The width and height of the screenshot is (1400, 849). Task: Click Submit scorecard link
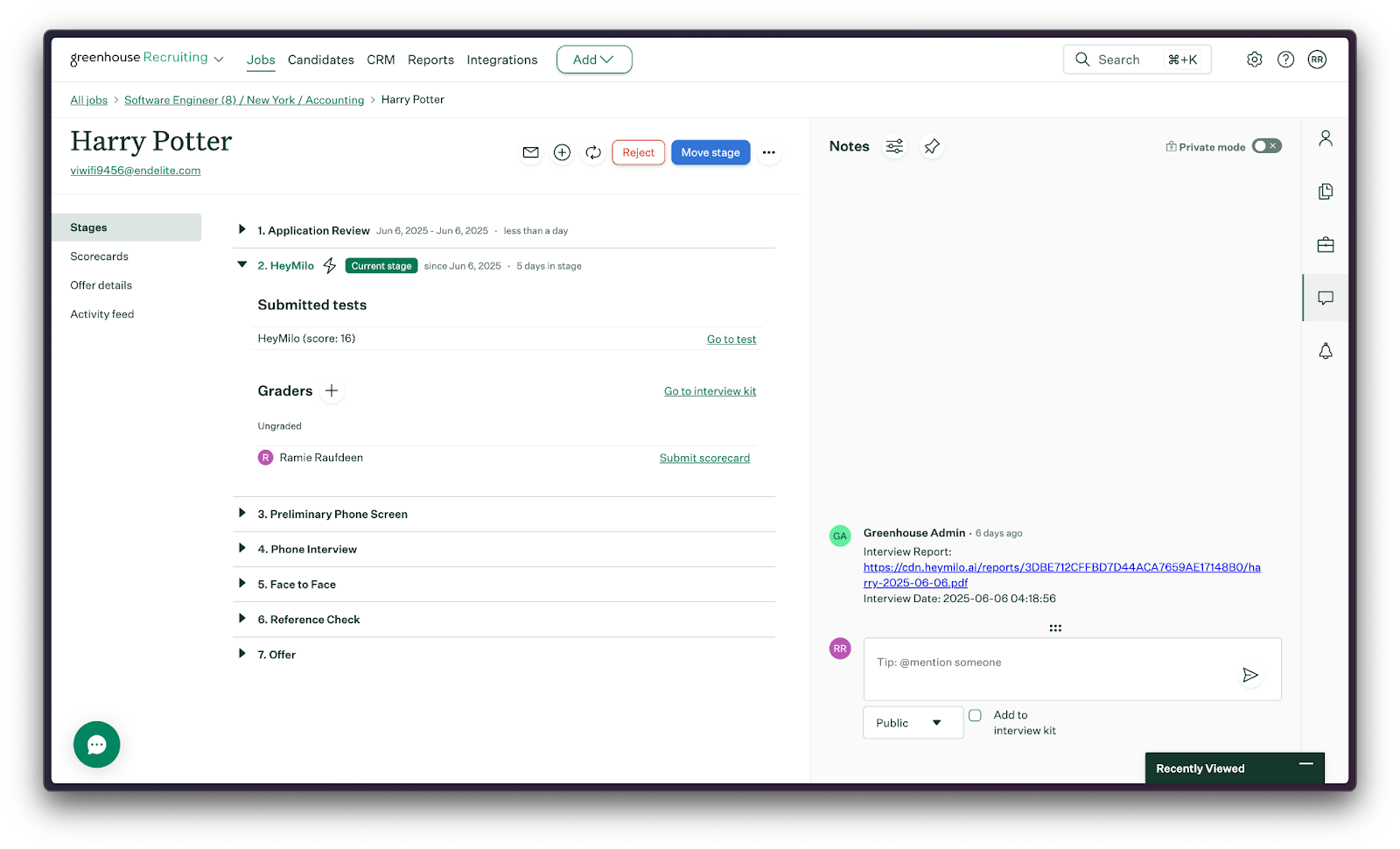pos(704,458)
